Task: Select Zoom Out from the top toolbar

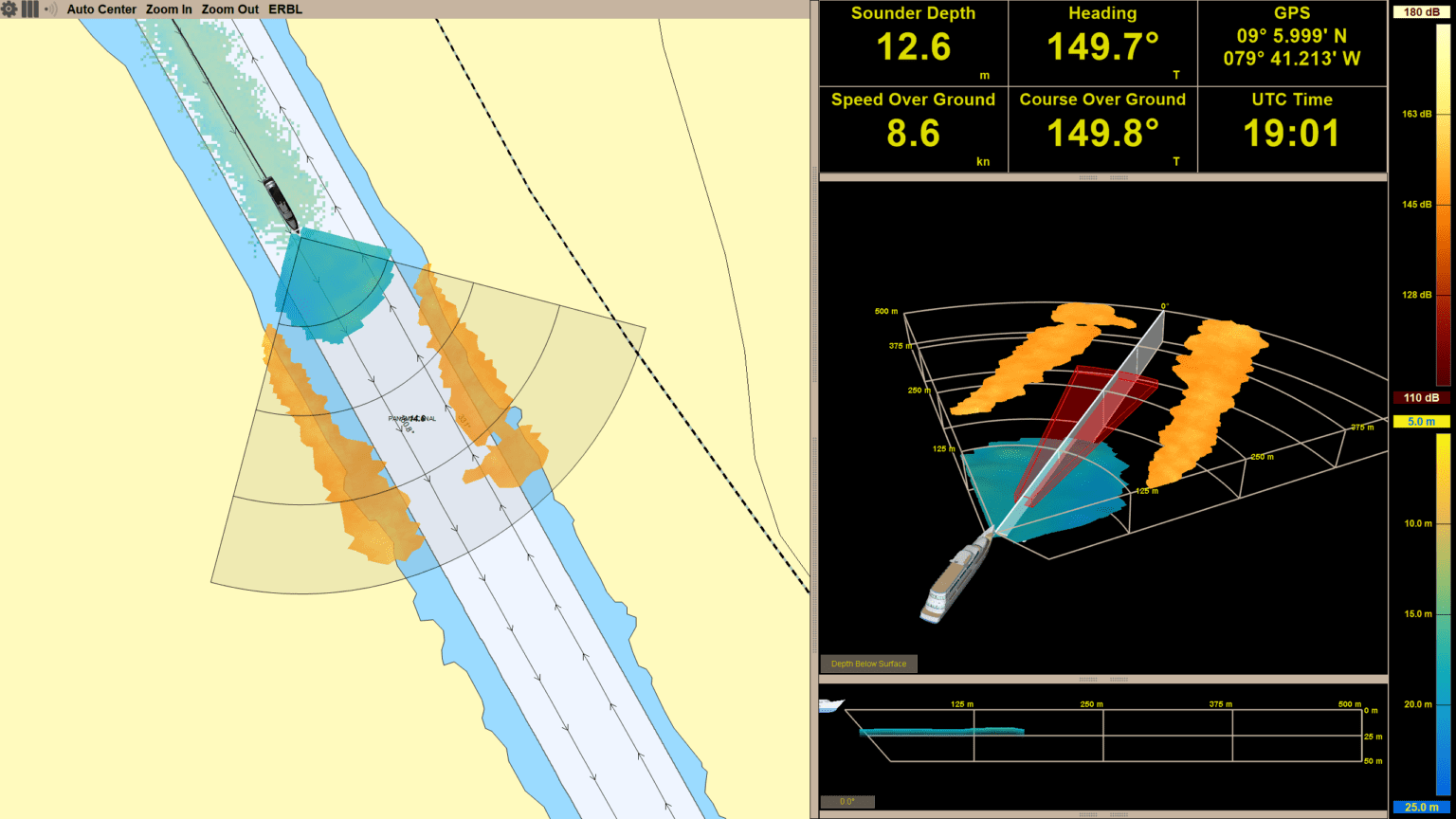Action: tap(229, 9)
